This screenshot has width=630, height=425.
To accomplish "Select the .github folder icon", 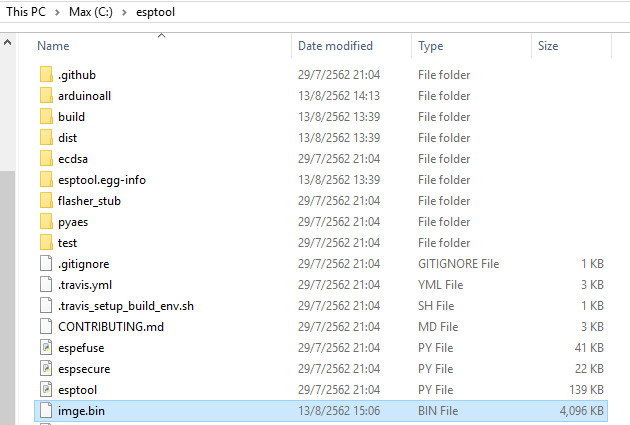I will pos(46,75).
